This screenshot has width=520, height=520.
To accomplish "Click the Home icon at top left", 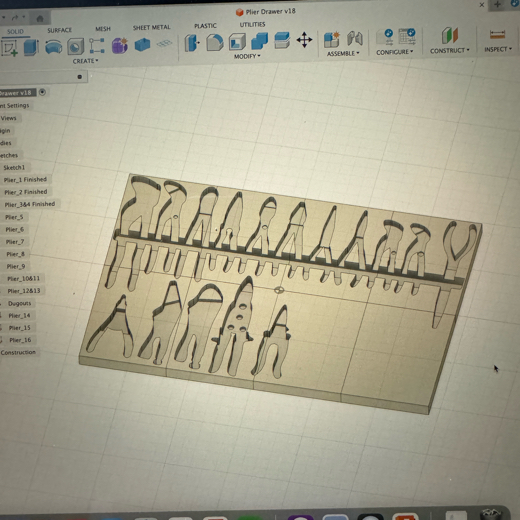I will click(x=40, y=18).
